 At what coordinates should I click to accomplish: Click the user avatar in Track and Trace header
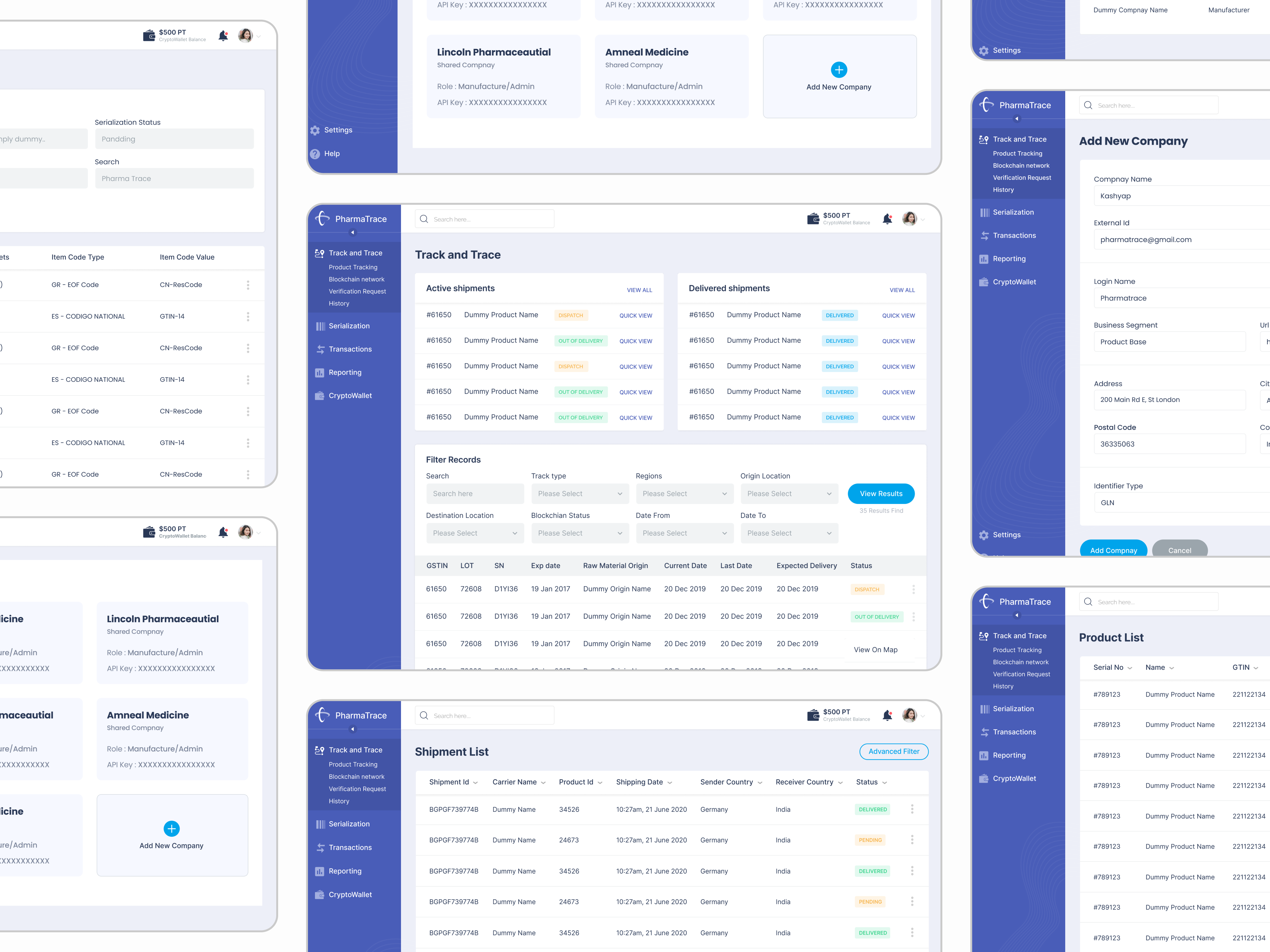(x=909, y=219)
